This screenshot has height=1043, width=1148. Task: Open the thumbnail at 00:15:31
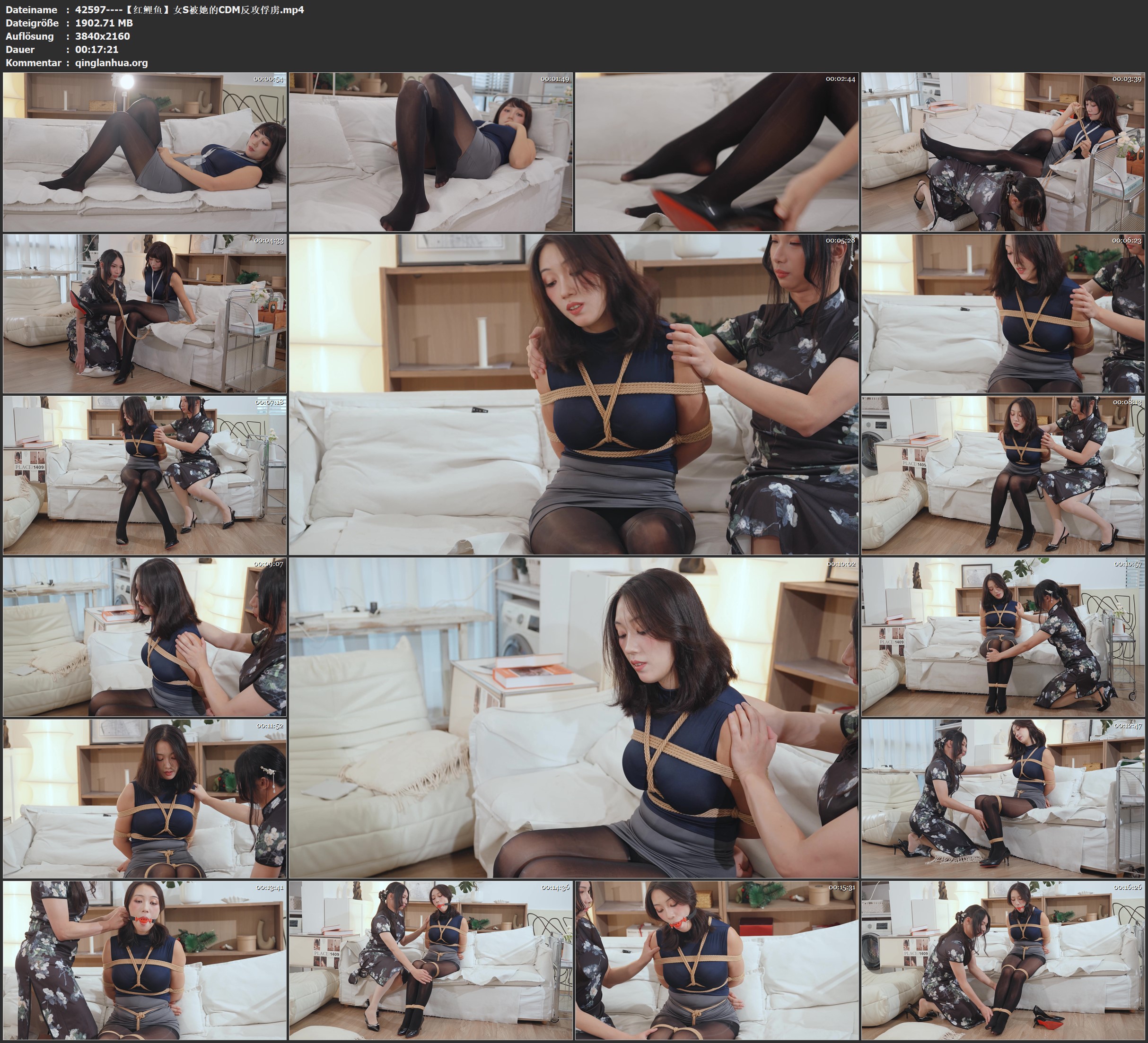pyautogui.click(x=717, y=960)
